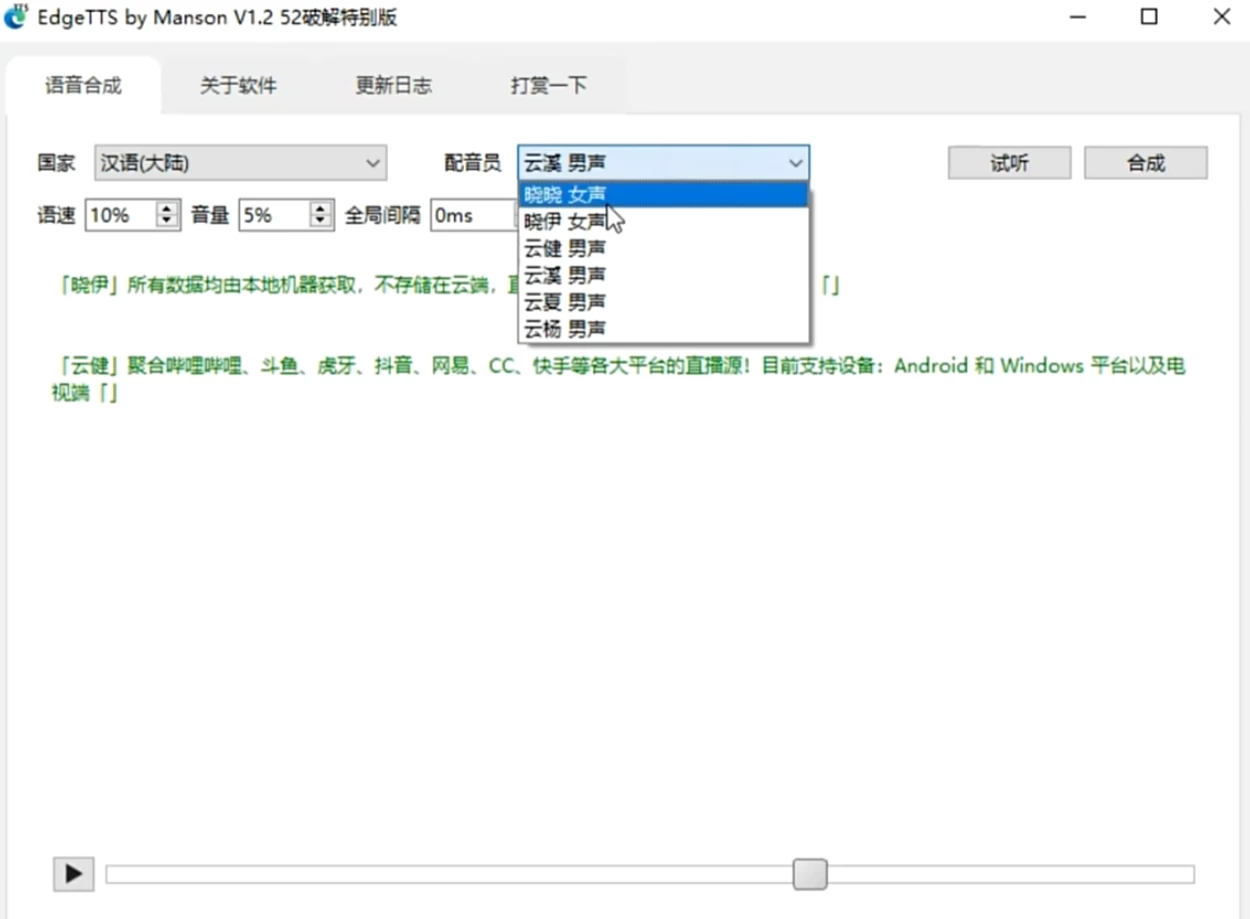Minimize the EdgeTTS window

(x=1078, y=17)
